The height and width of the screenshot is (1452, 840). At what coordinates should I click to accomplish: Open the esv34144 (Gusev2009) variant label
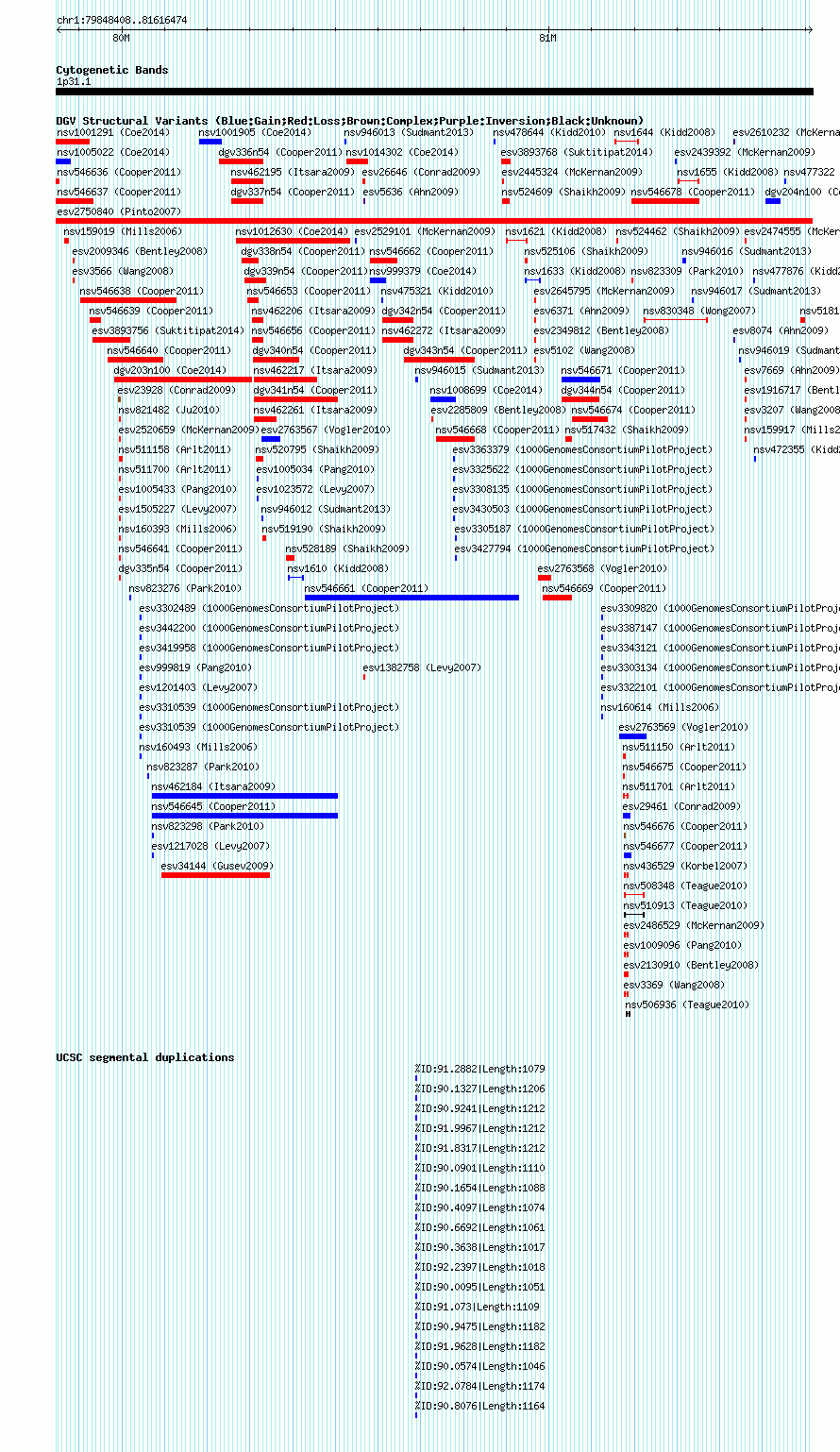tap(216, 866)
